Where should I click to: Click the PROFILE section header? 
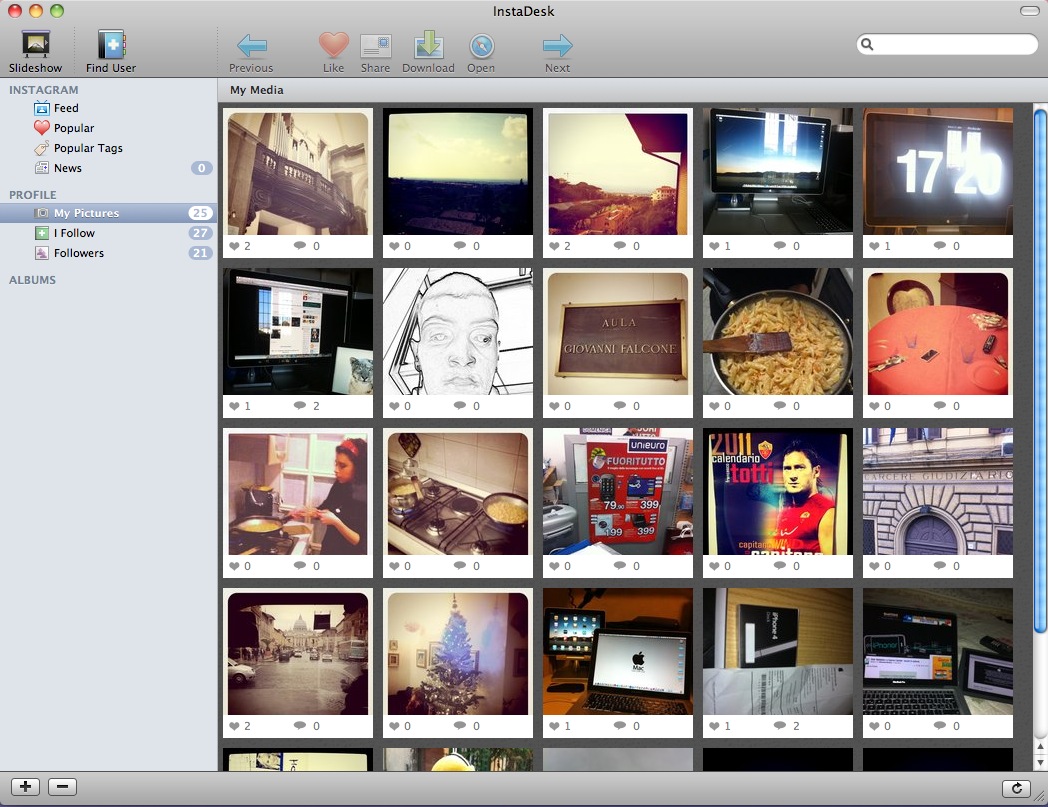pyautogui.click(x=33, y=195)
